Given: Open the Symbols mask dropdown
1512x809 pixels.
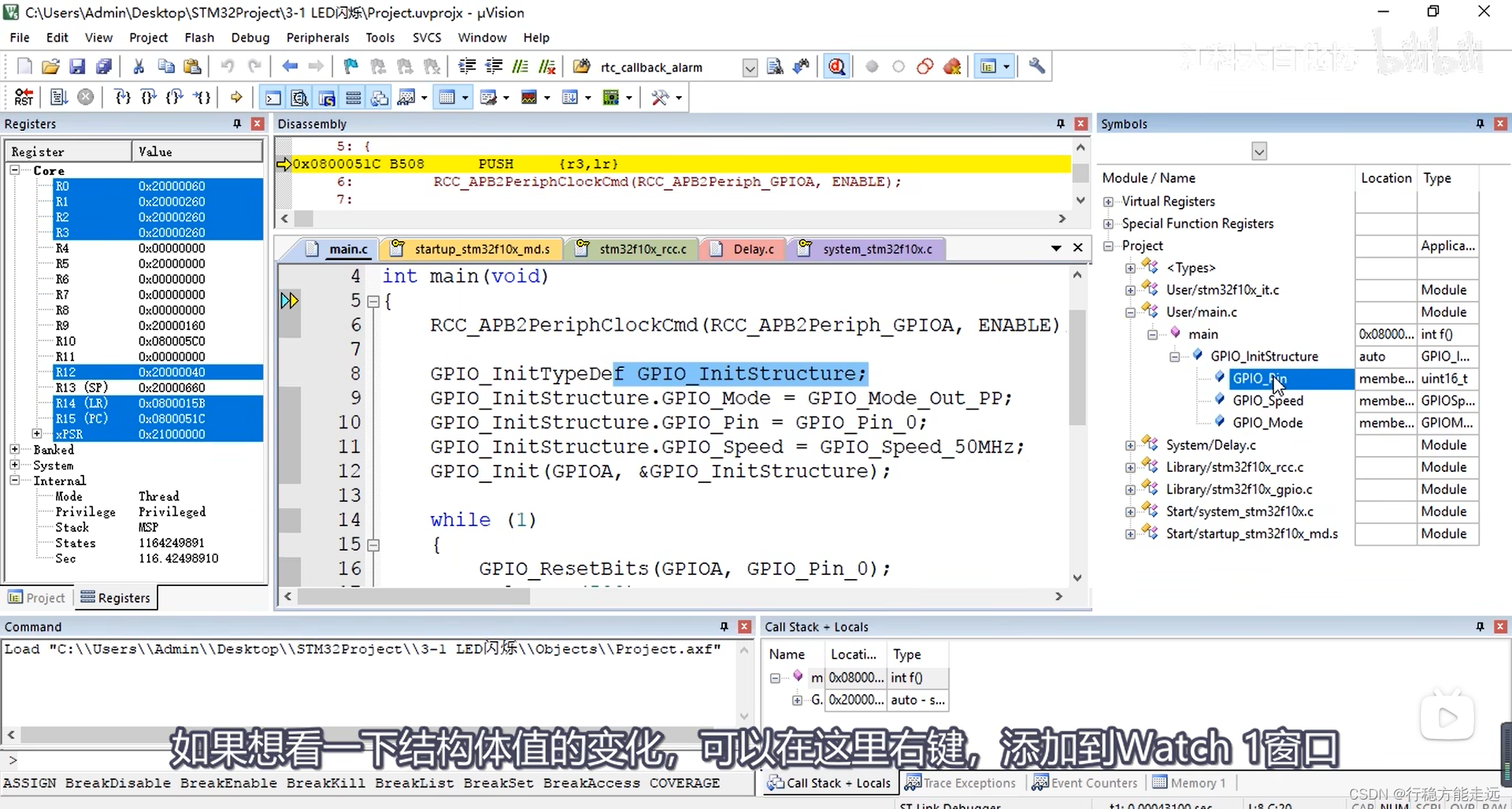Looking at the screenshot, I should click(1259, 151).
